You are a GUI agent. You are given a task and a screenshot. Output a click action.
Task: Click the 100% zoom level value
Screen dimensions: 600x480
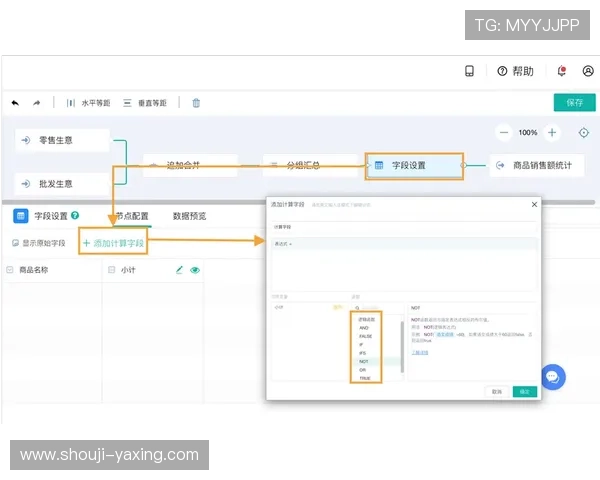pyautogui.click(x=528, y=133)
